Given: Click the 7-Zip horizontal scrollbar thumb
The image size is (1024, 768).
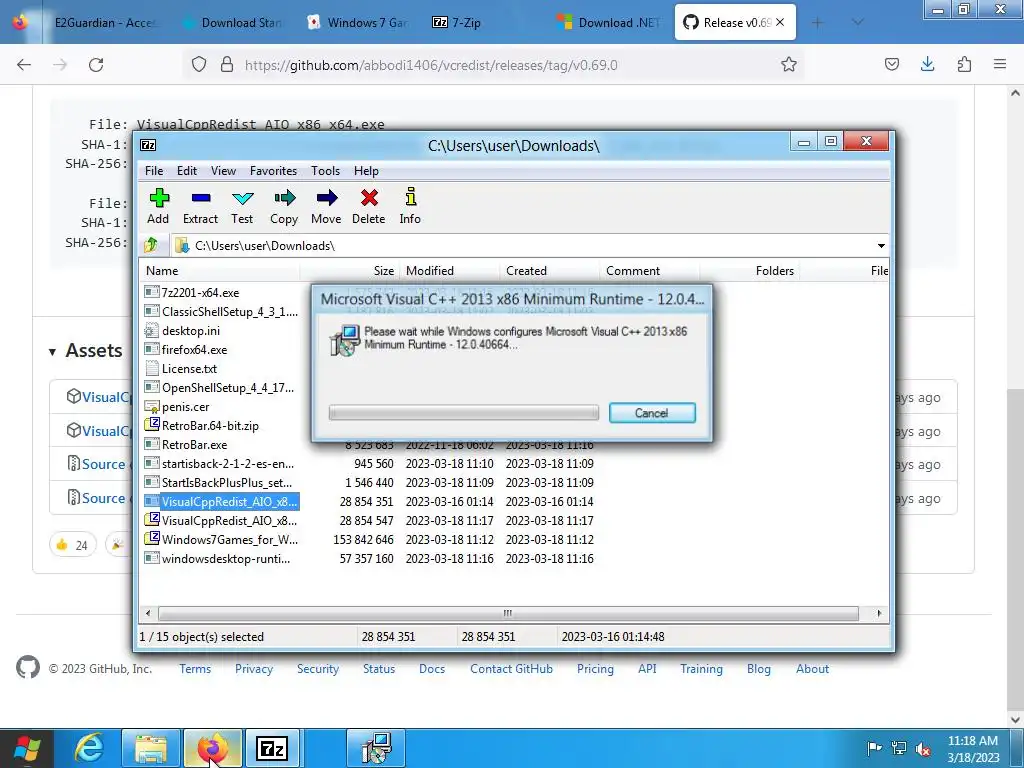Looking at the screenshot, I should click(x=508, y=613).
